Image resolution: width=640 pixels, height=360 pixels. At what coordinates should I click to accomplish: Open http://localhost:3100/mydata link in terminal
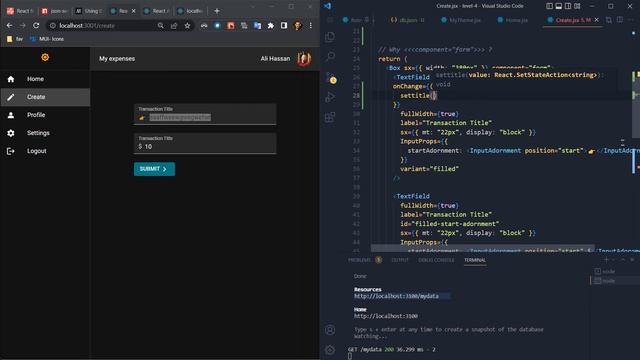pos(396,296)
